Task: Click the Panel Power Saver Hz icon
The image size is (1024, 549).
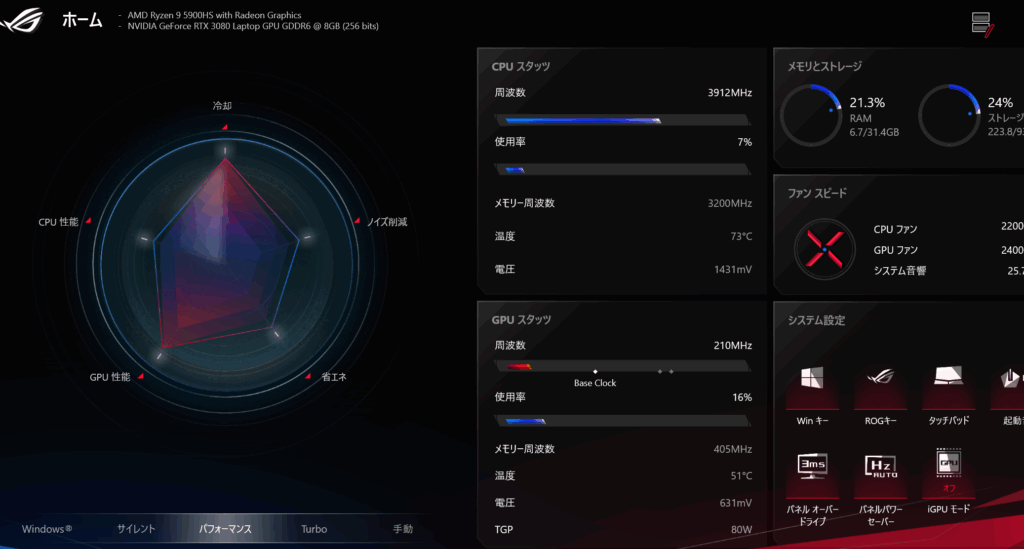Action: [880, 467]
